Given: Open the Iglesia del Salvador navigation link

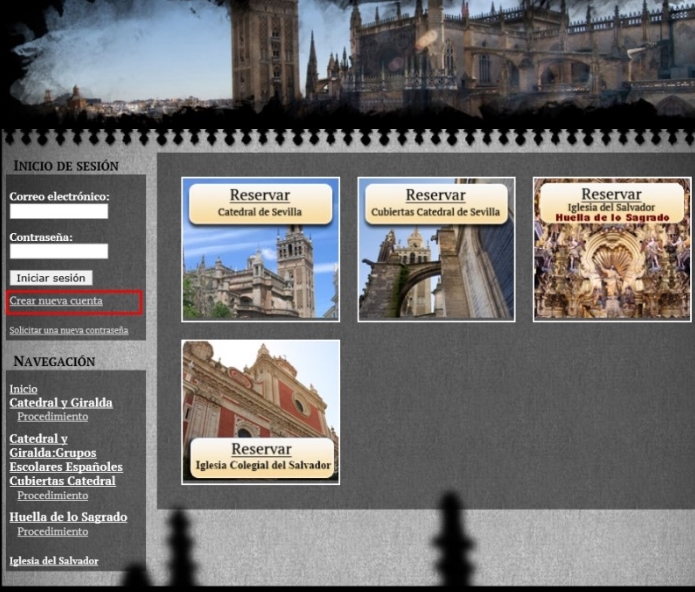Looking at the screenshot, I should (54, 561).
